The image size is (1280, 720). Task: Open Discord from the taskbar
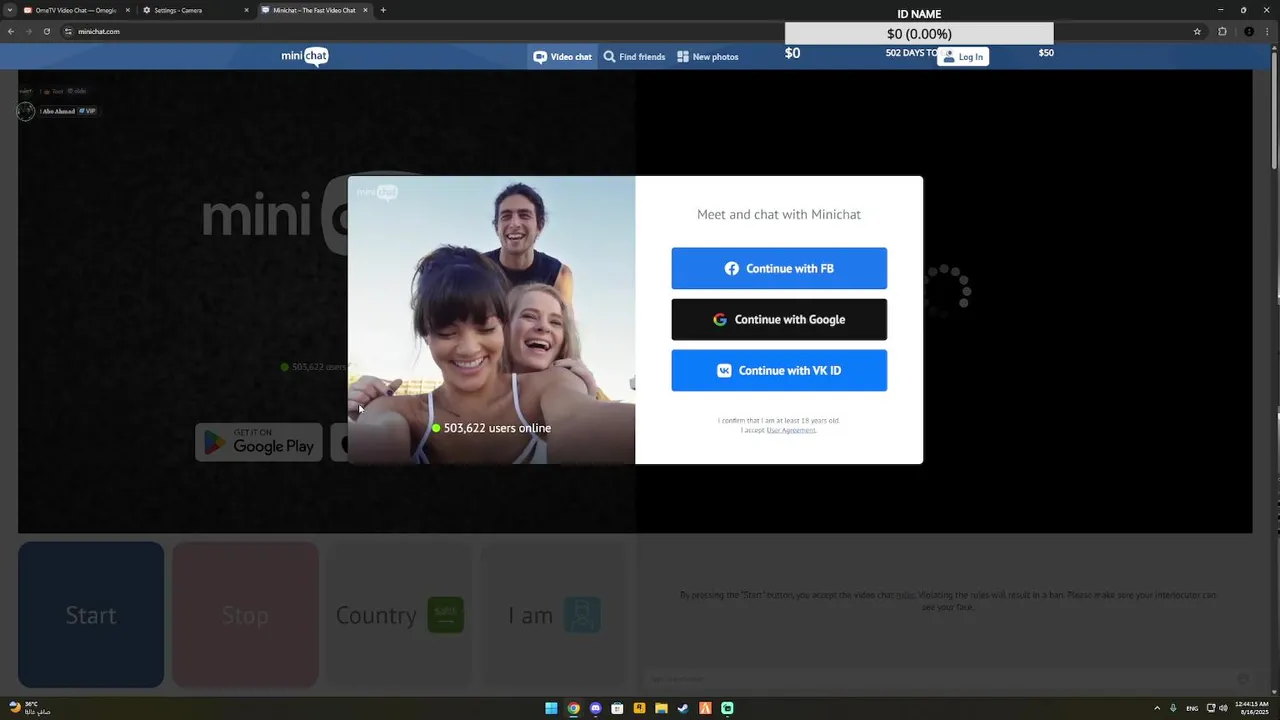click(x=595, y=708)
